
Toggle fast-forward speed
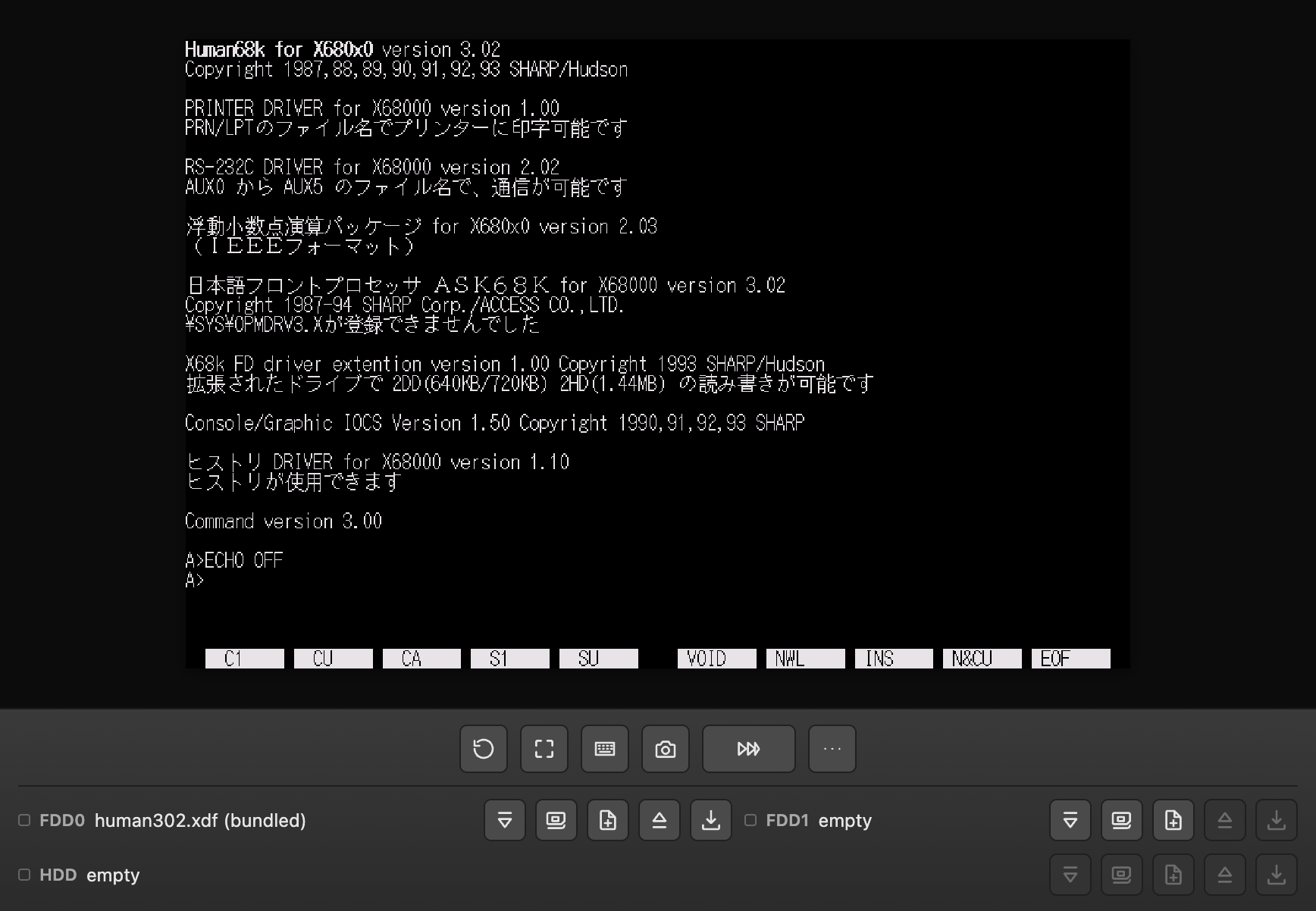pos(749,749)
